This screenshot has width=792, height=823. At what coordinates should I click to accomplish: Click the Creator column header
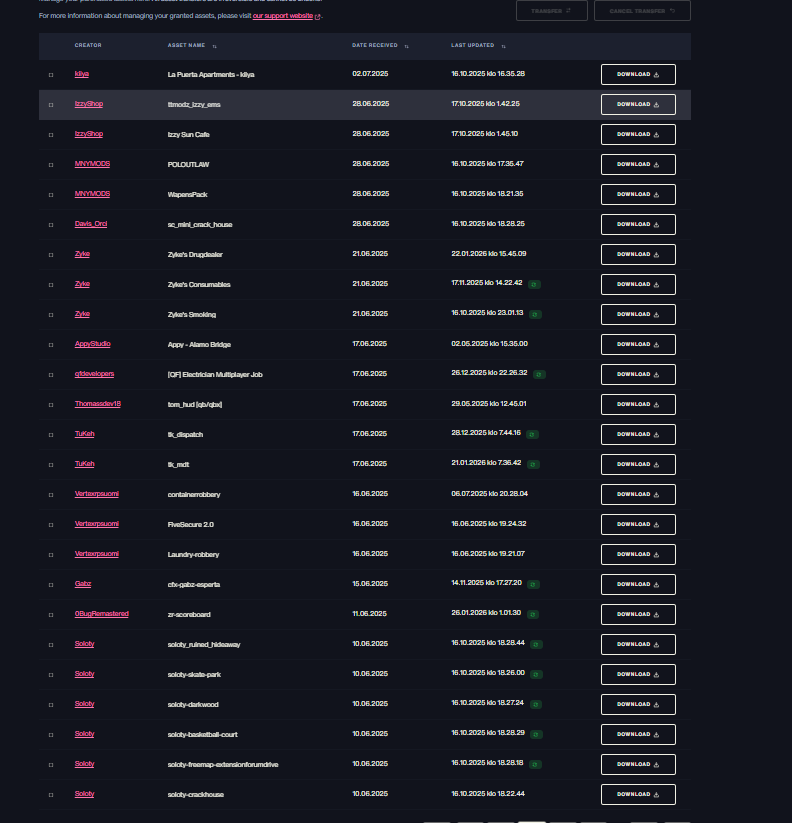(88, 45)
